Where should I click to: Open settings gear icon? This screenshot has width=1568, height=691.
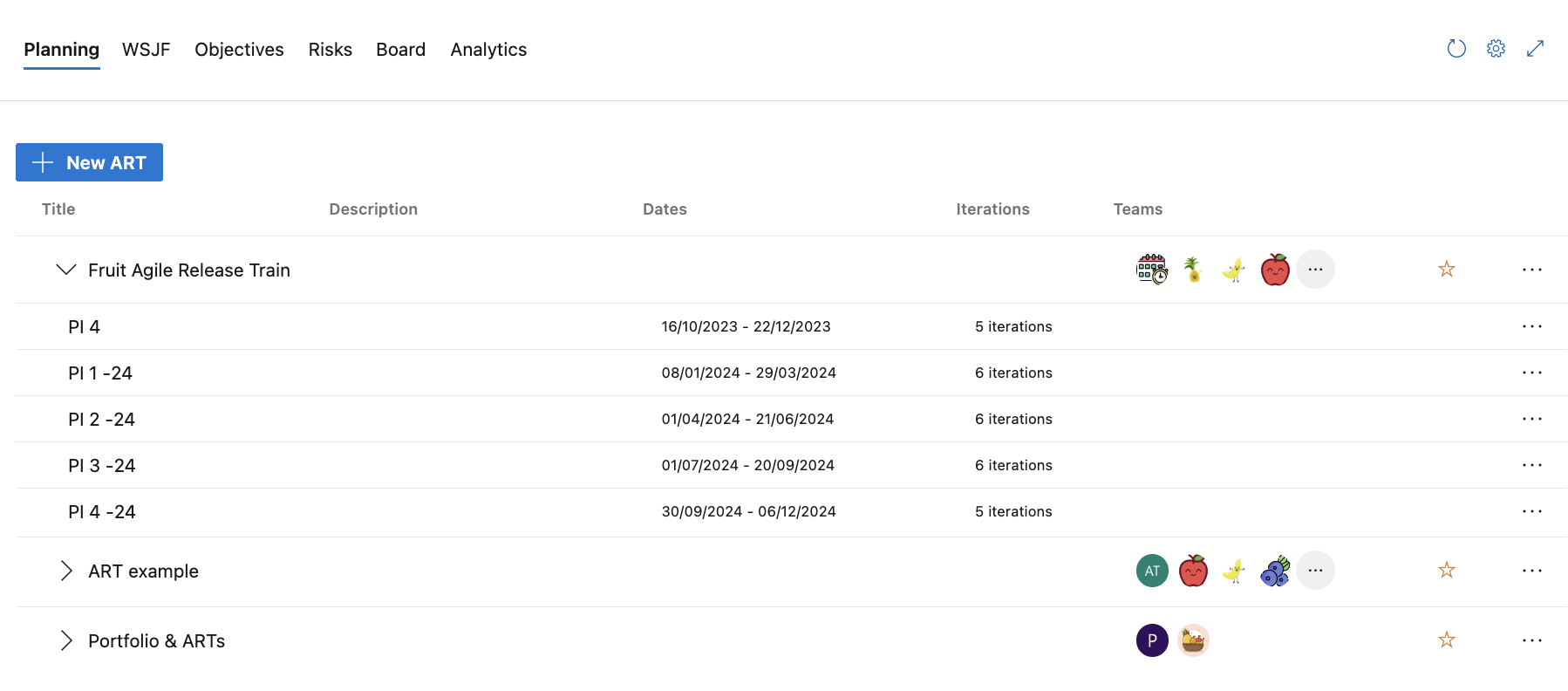(1496, 49)
